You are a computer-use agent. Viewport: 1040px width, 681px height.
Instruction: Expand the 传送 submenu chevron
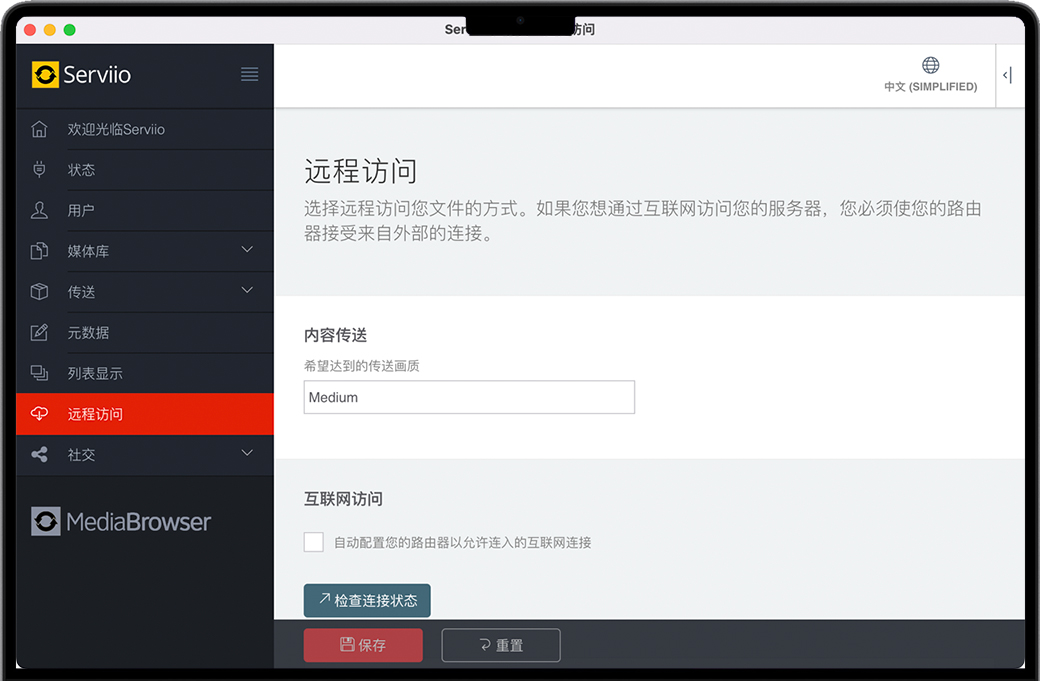pos(248,291)
